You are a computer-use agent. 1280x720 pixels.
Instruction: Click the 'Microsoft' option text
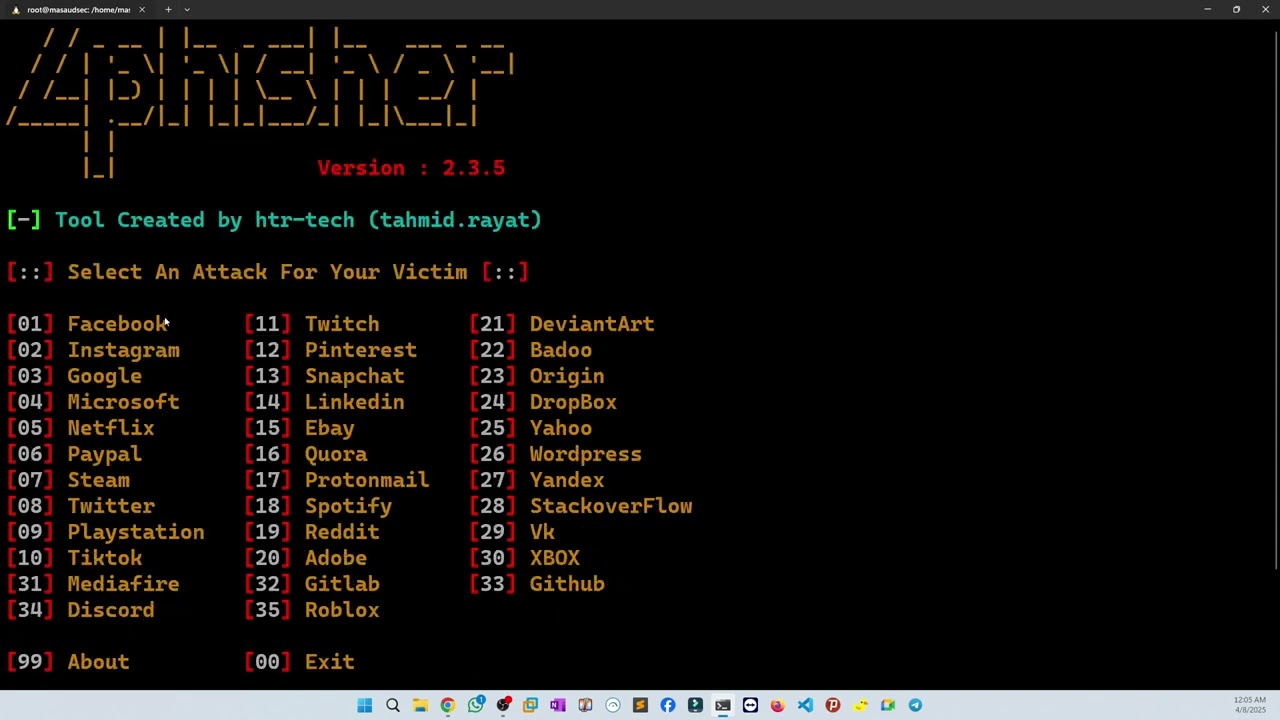123,402
